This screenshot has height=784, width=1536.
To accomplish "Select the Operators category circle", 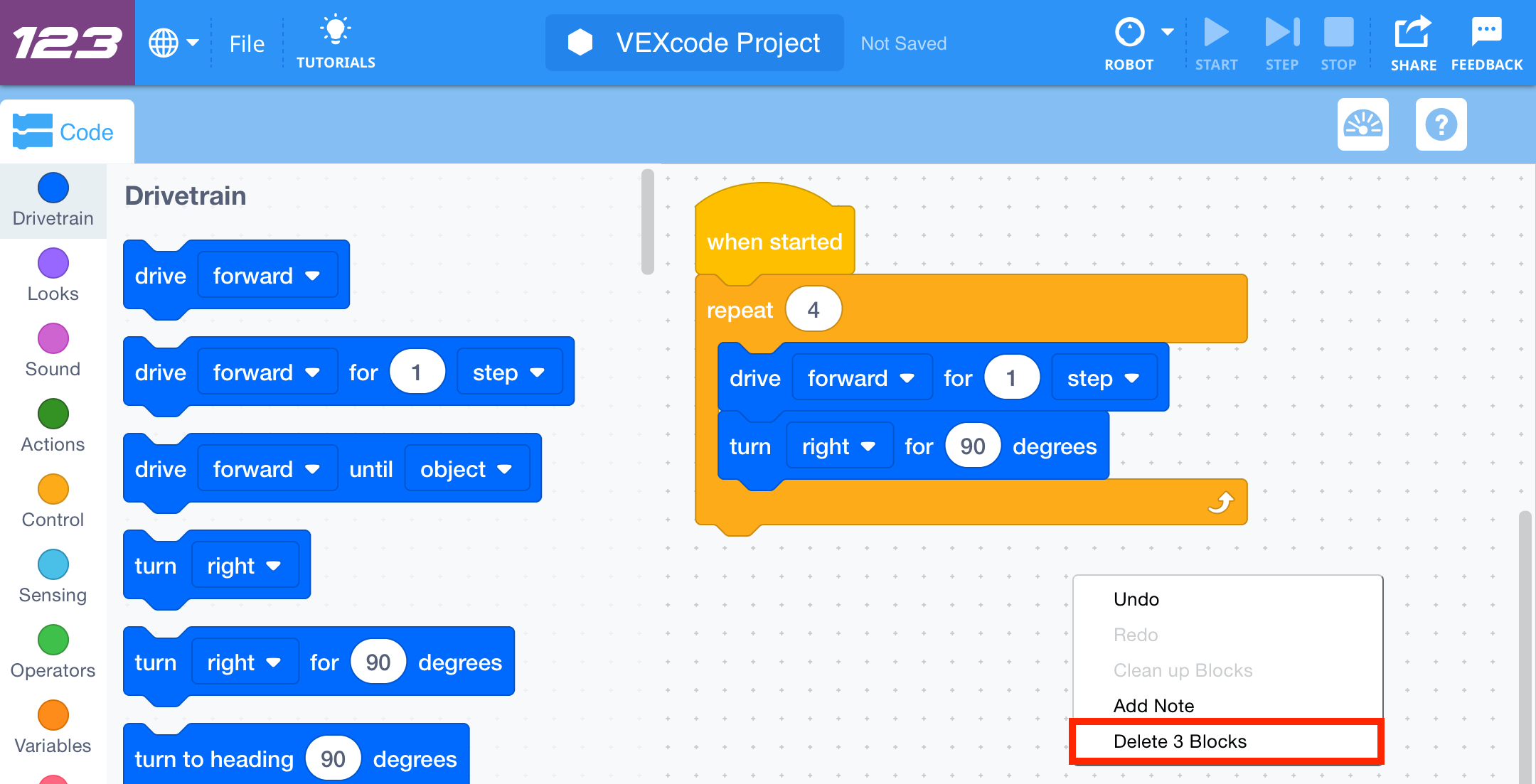I will tap(53, 640).
